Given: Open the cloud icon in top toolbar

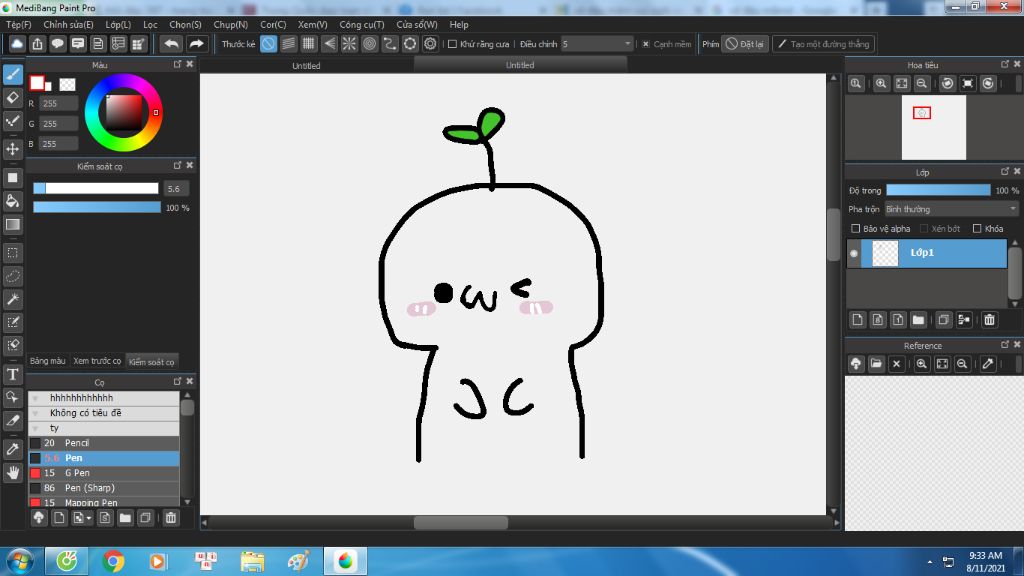Looking at the screenshot, I should pos(17,44).
